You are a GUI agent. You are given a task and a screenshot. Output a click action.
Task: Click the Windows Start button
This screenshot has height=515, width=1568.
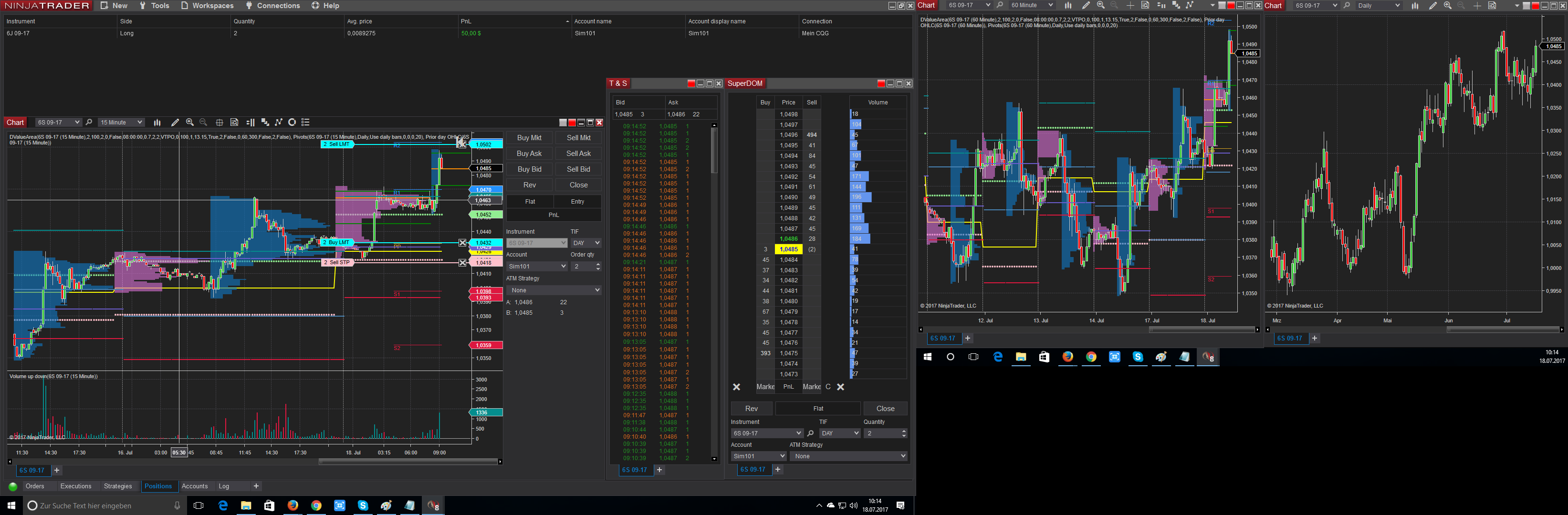(x=11, y=505)
